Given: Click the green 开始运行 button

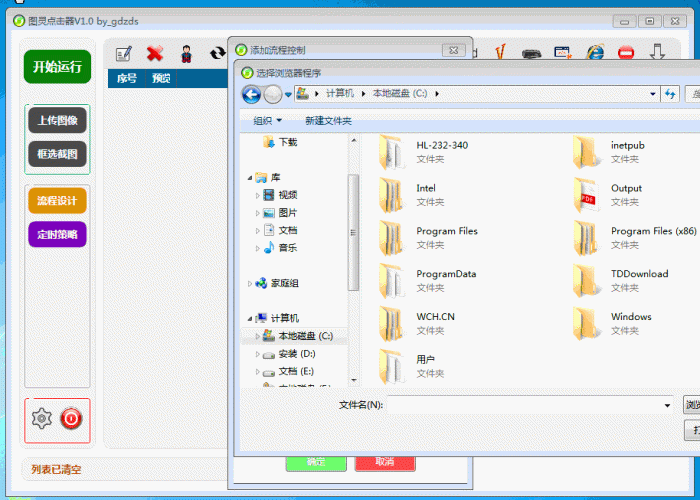Looking at the screenshot, I should [x=58, y=67].
